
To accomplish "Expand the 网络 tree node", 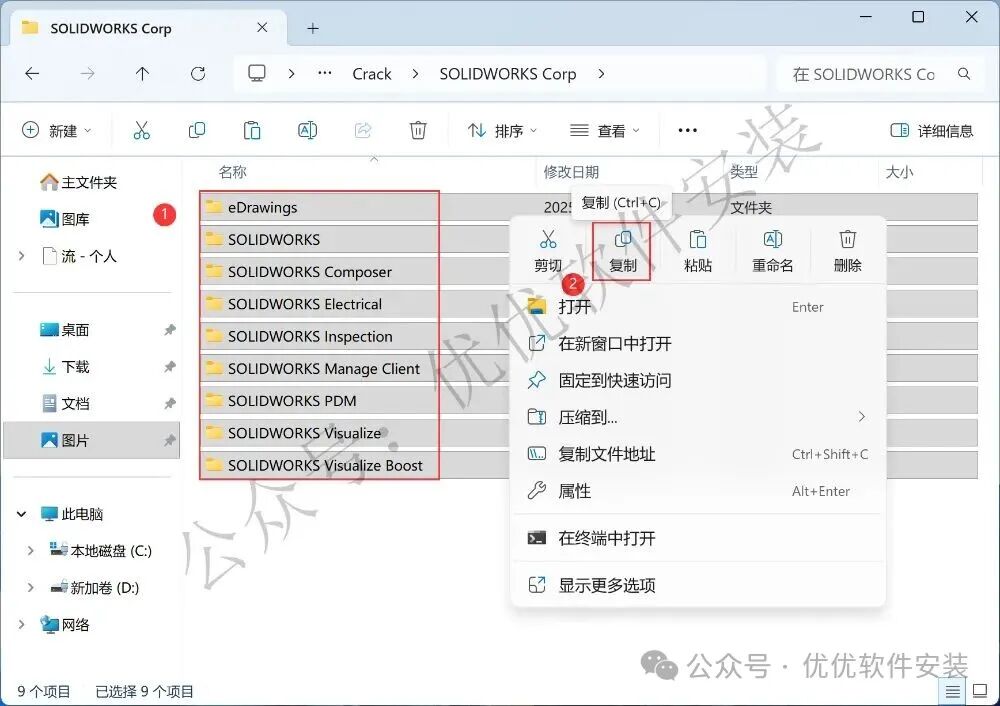I will point(22,624).
